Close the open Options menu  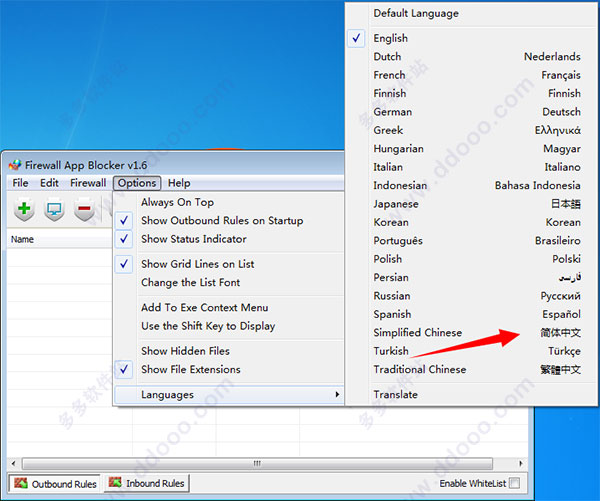[137, 183]
